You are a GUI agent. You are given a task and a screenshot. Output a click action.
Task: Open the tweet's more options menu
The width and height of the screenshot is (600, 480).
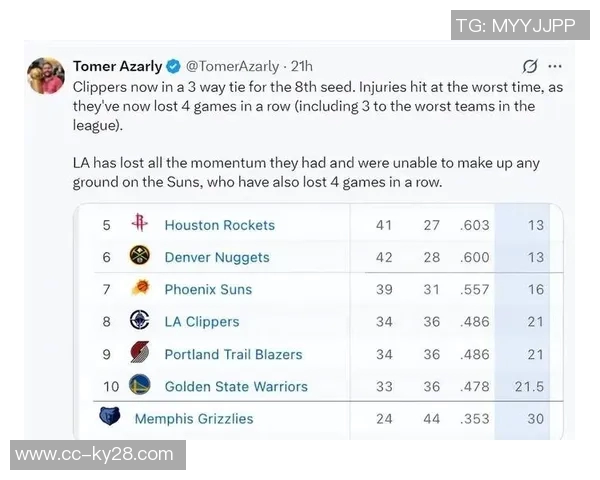[555, 66]
